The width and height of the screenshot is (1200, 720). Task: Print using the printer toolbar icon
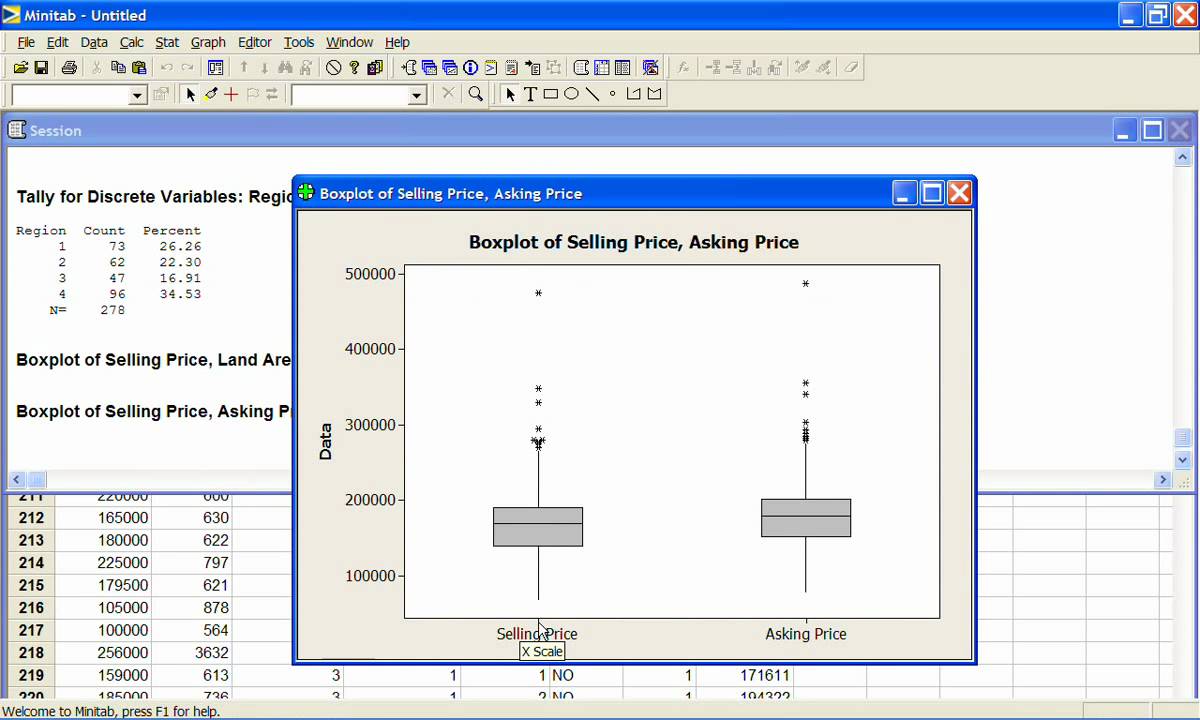click(69, 67)
